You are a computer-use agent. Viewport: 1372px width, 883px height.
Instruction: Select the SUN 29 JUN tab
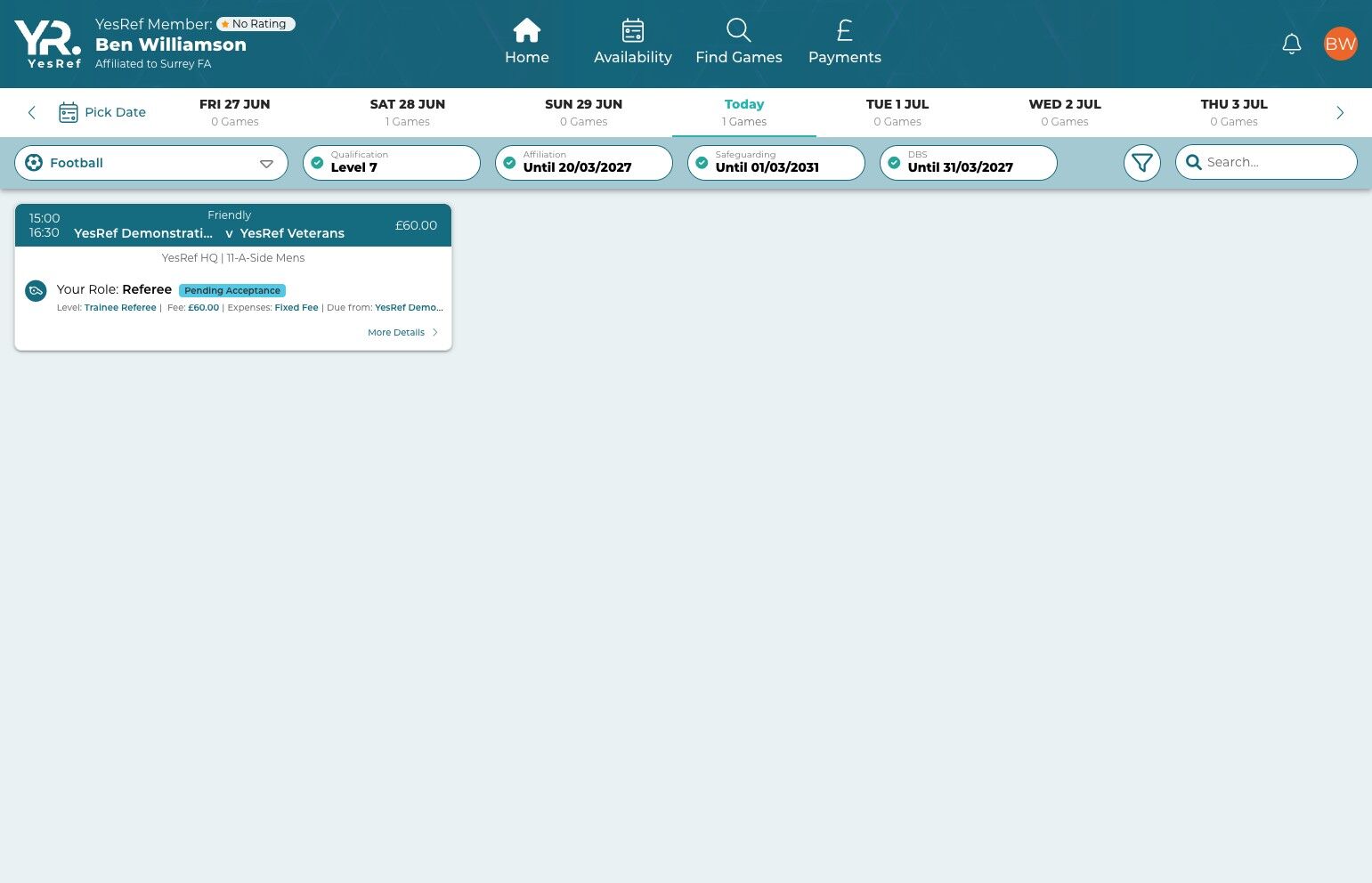pos(584,112)
